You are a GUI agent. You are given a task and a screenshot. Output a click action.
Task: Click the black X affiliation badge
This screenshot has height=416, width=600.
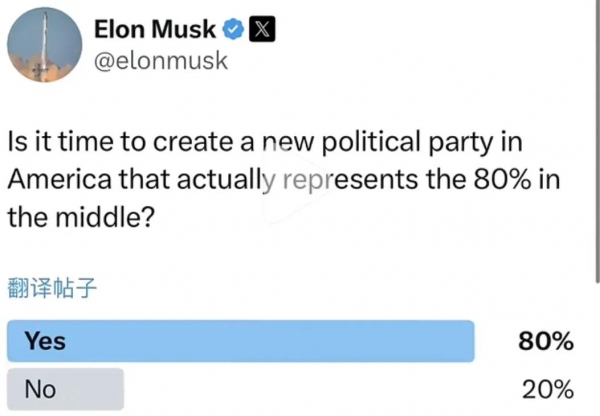[262, 29]
